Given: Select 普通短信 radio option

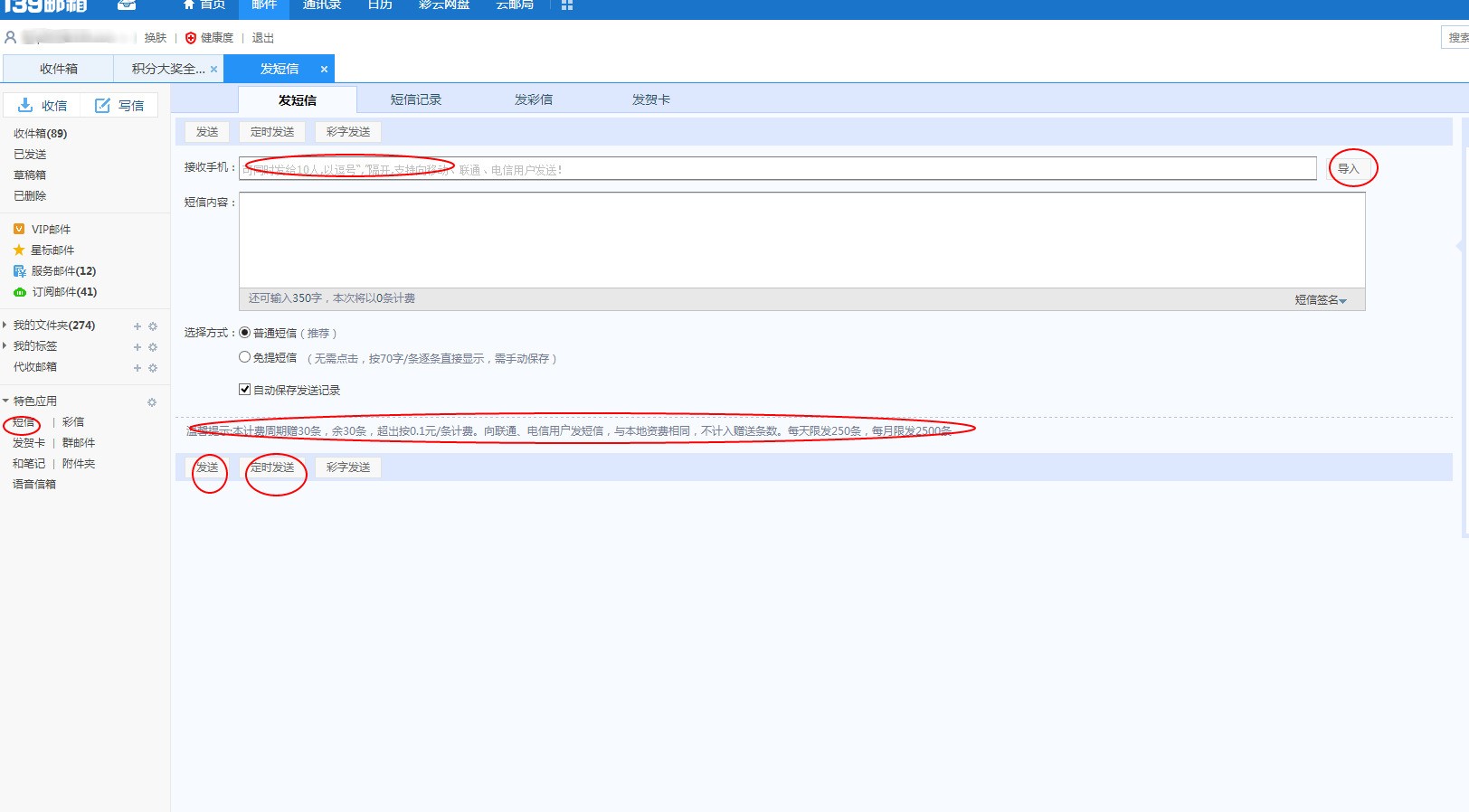Looking at the screenshot, I should pyautogui.click(x=244, y=333).
